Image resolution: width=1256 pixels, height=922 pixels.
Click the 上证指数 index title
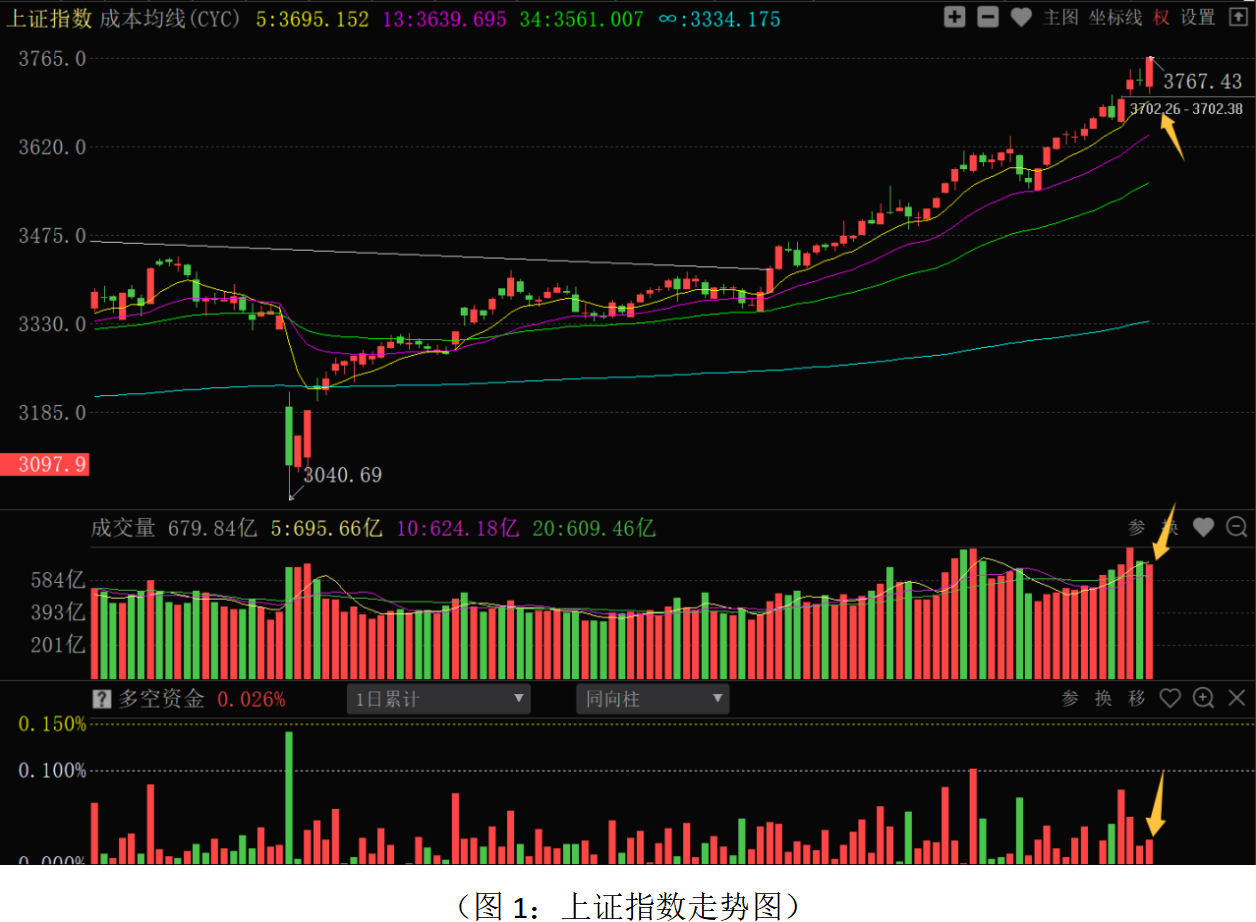(50, 19)
